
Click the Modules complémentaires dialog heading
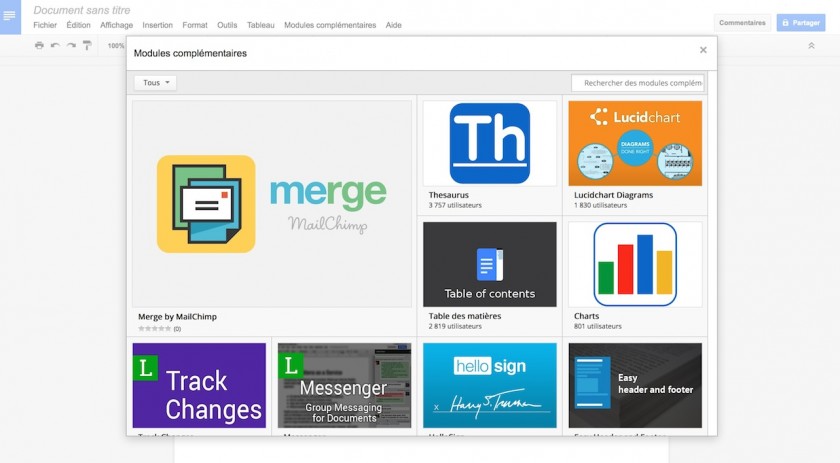[x=190, y=54]
